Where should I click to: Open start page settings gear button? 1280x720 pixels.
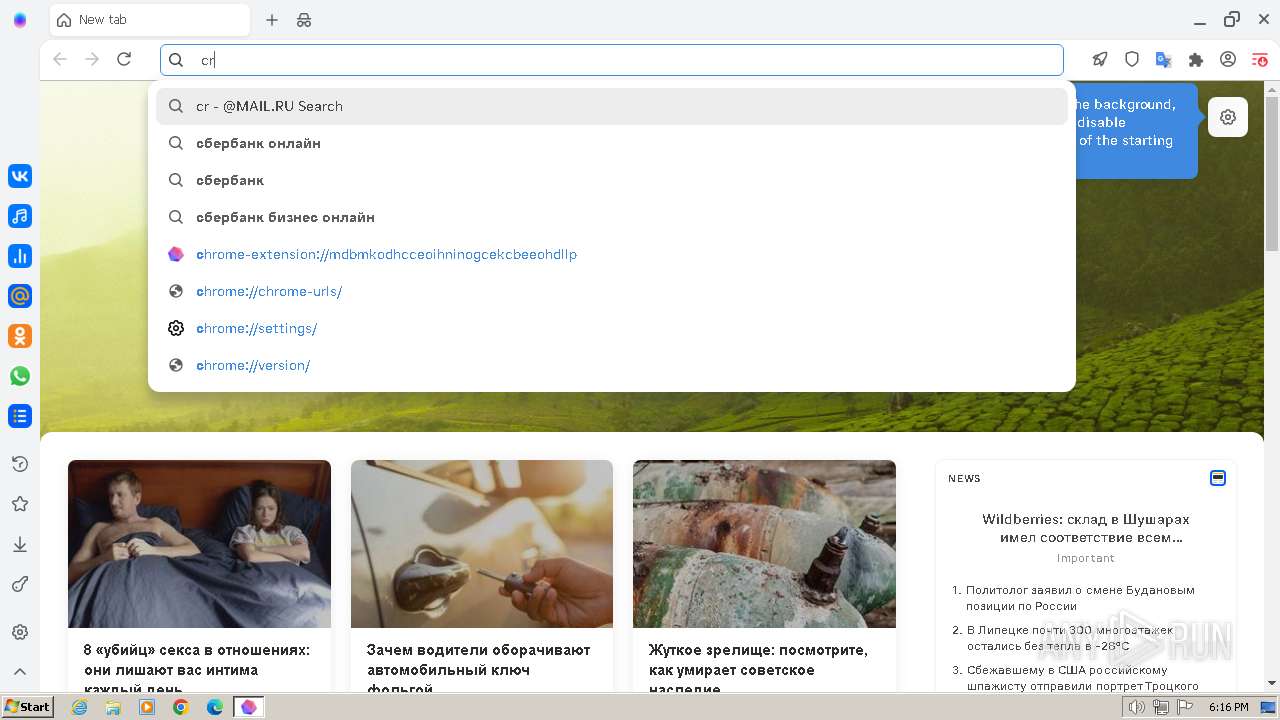coord(1228,117)
